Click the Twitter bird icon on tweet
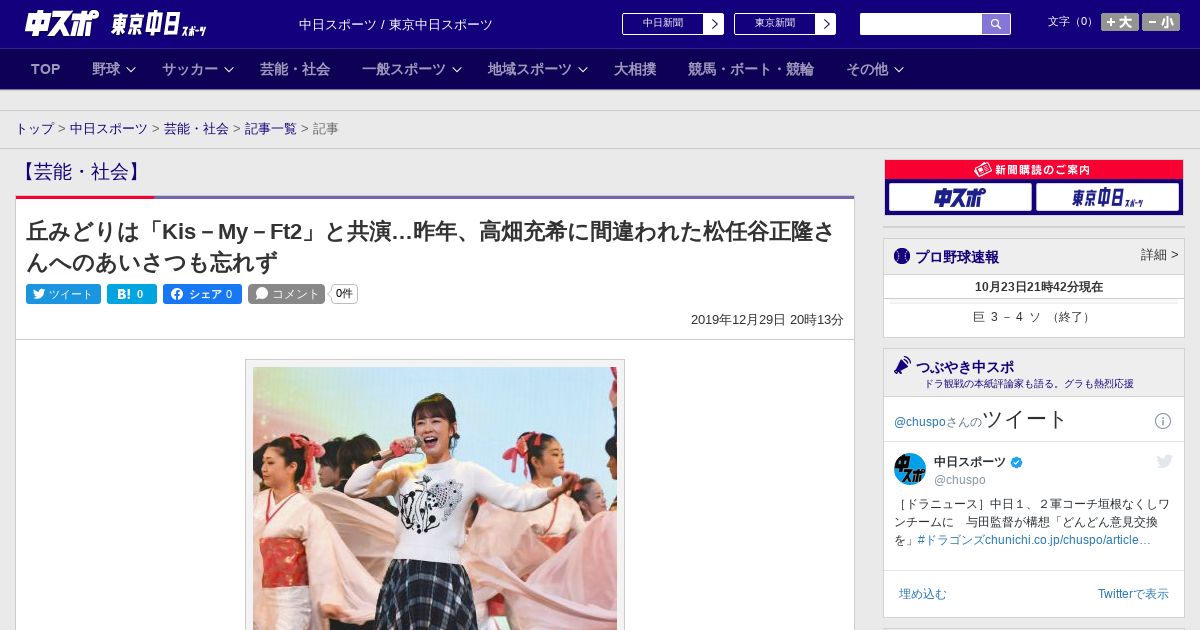Screen dimensions: 1200x630 [1164, 461]
